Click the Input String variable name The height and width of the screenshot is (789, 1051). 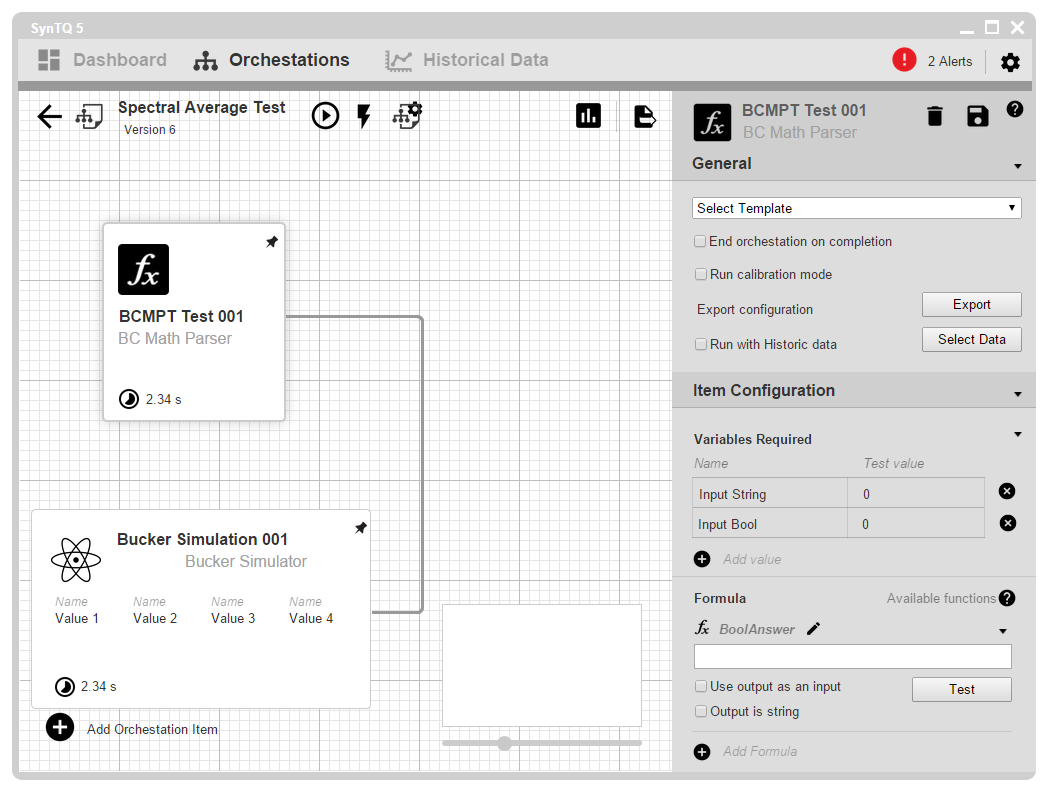[732, 494]
